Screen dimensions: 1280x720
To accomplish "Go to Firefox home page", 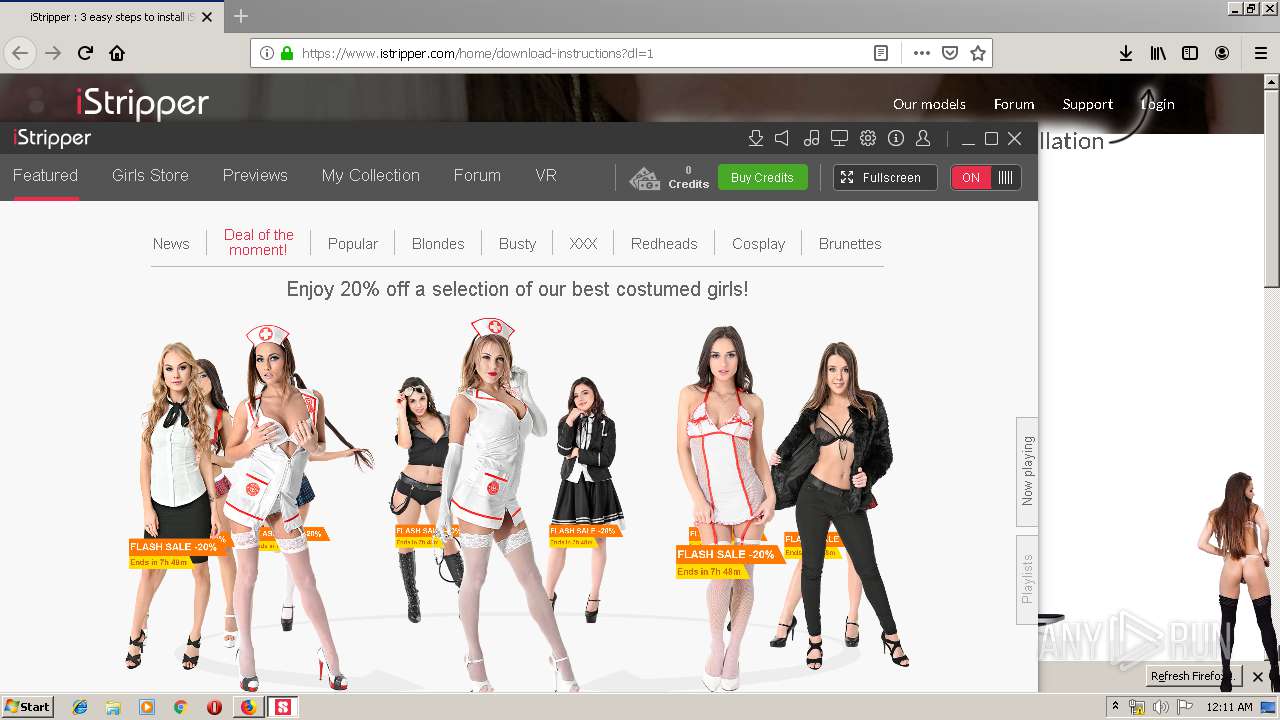I will point(117,53).
